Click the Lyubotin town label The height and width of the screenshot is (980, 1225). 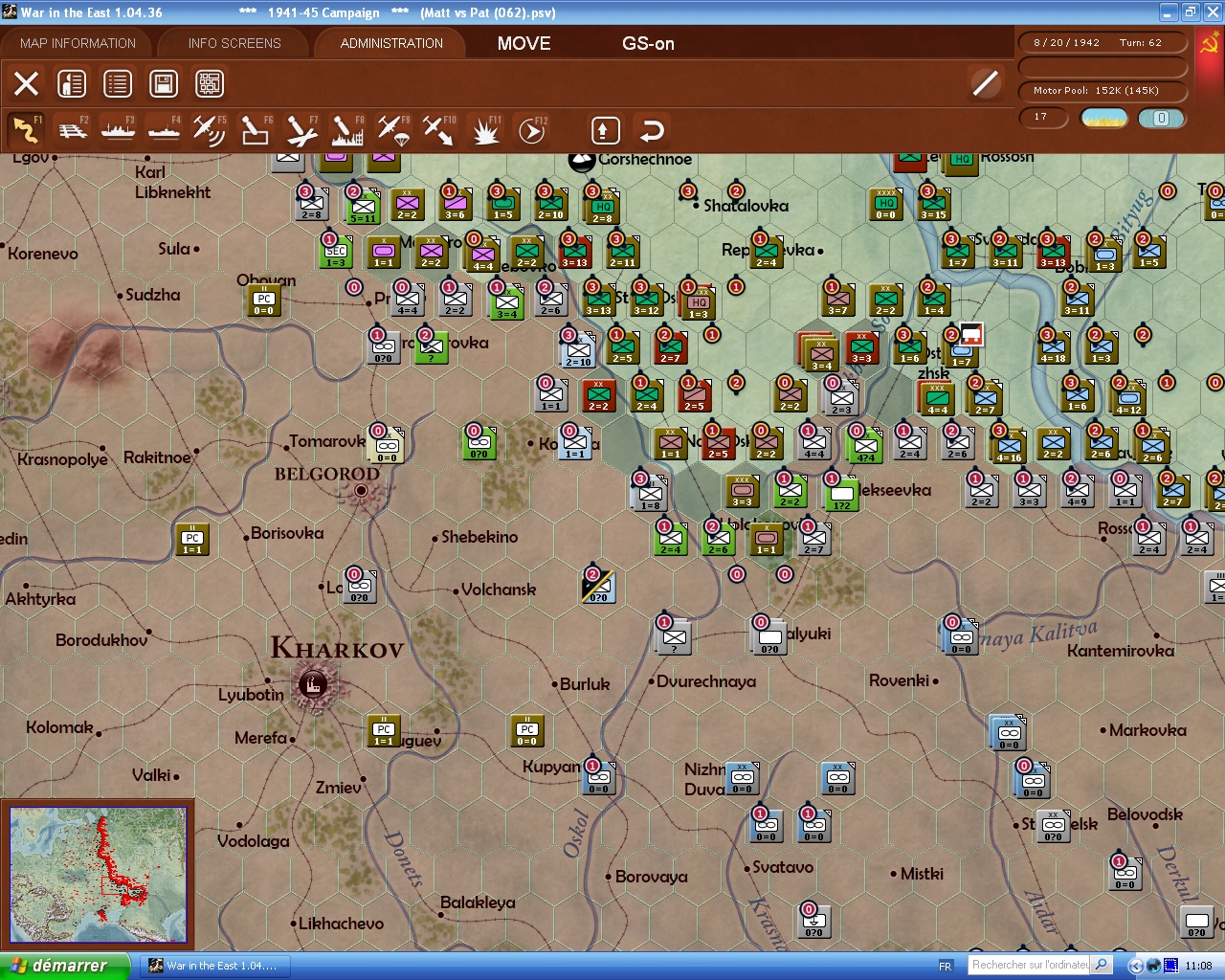(251, 695)
